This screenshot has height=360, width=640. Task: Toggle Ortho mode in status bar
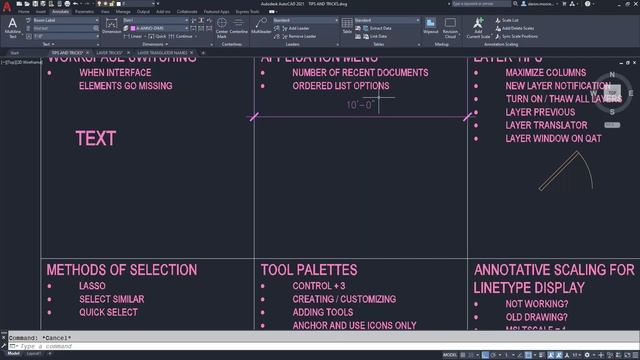pos(485,355)
